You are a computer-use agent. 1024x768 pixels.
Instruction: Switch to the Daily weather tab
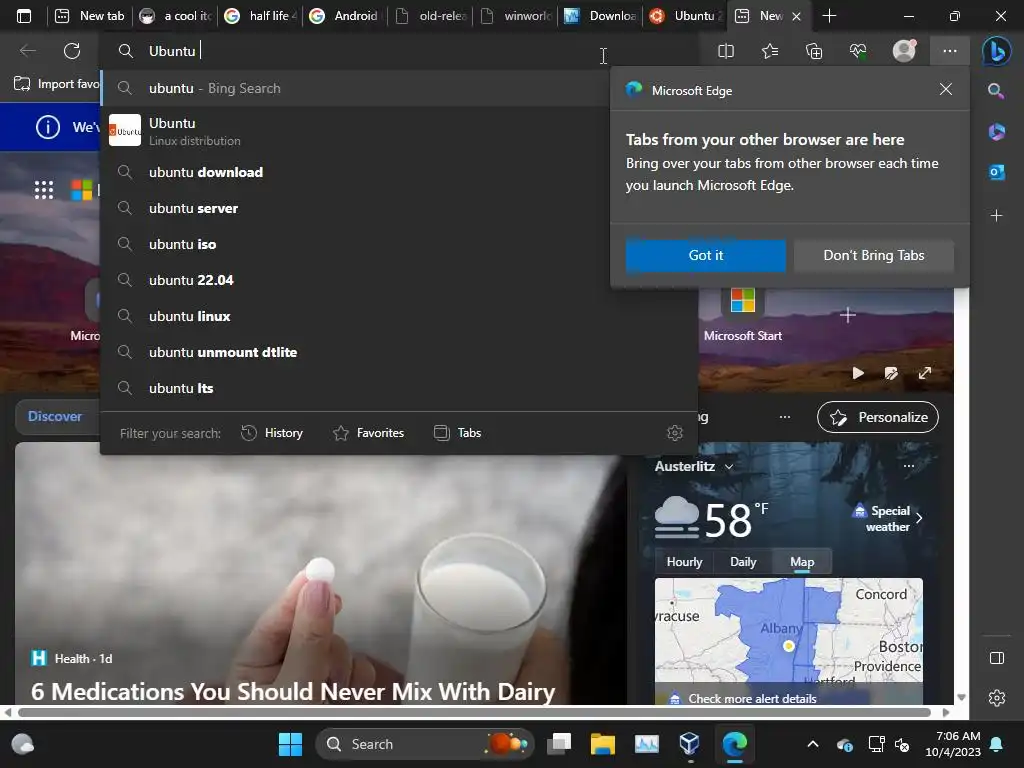pyautogui.click(x=743, y=562)
